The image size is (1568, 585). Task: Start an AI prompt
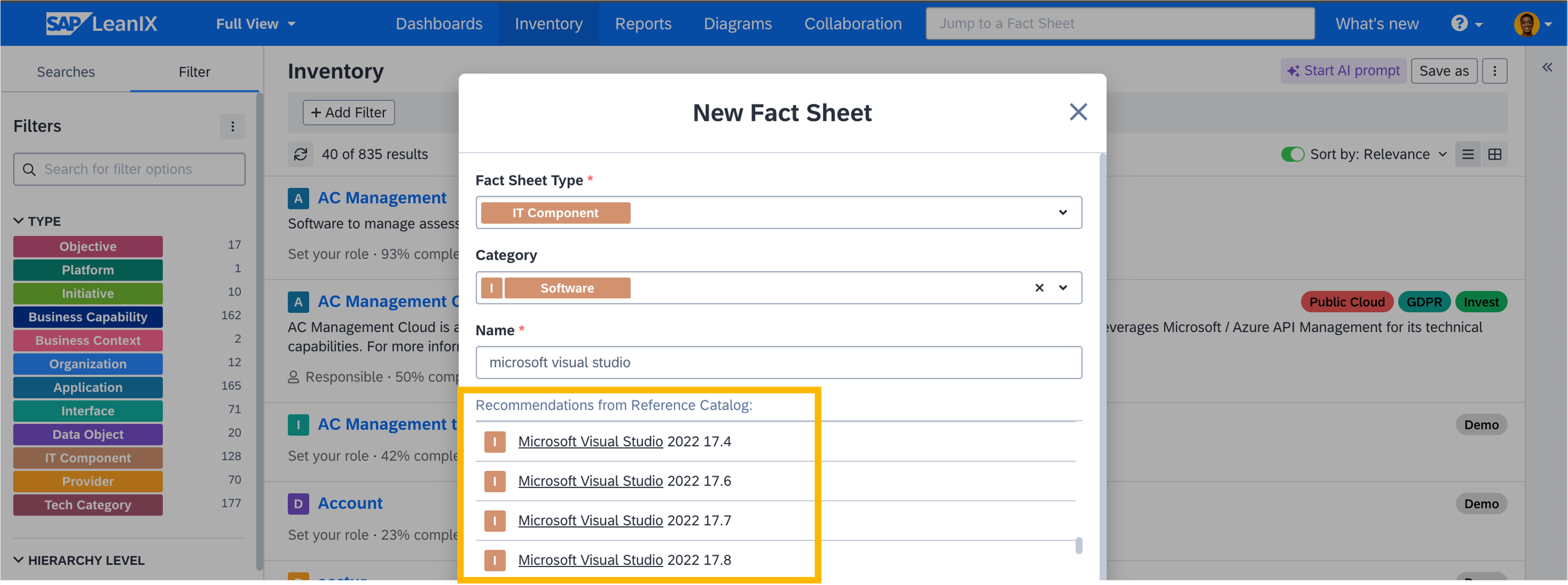[x=1343, y=71]
